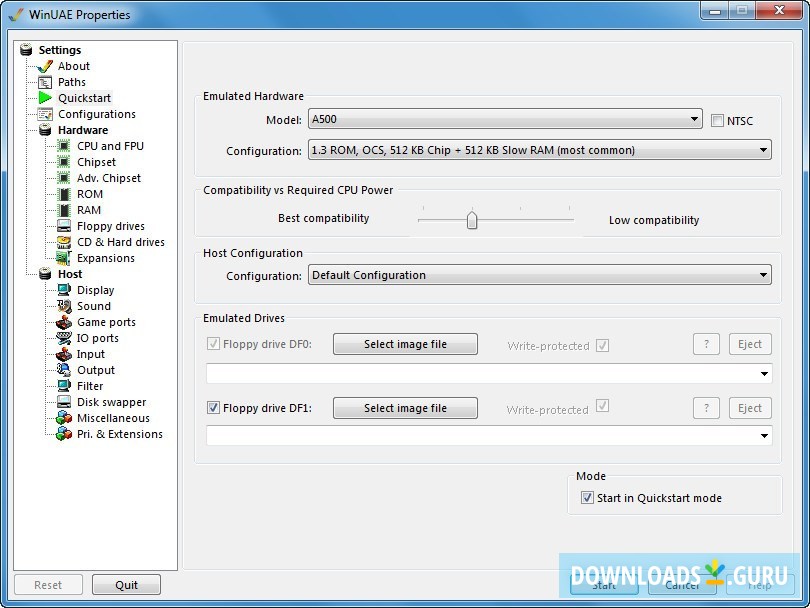Click the DF0 Eject button
Viewport: 810px width, 608px height.
point(750,344)
